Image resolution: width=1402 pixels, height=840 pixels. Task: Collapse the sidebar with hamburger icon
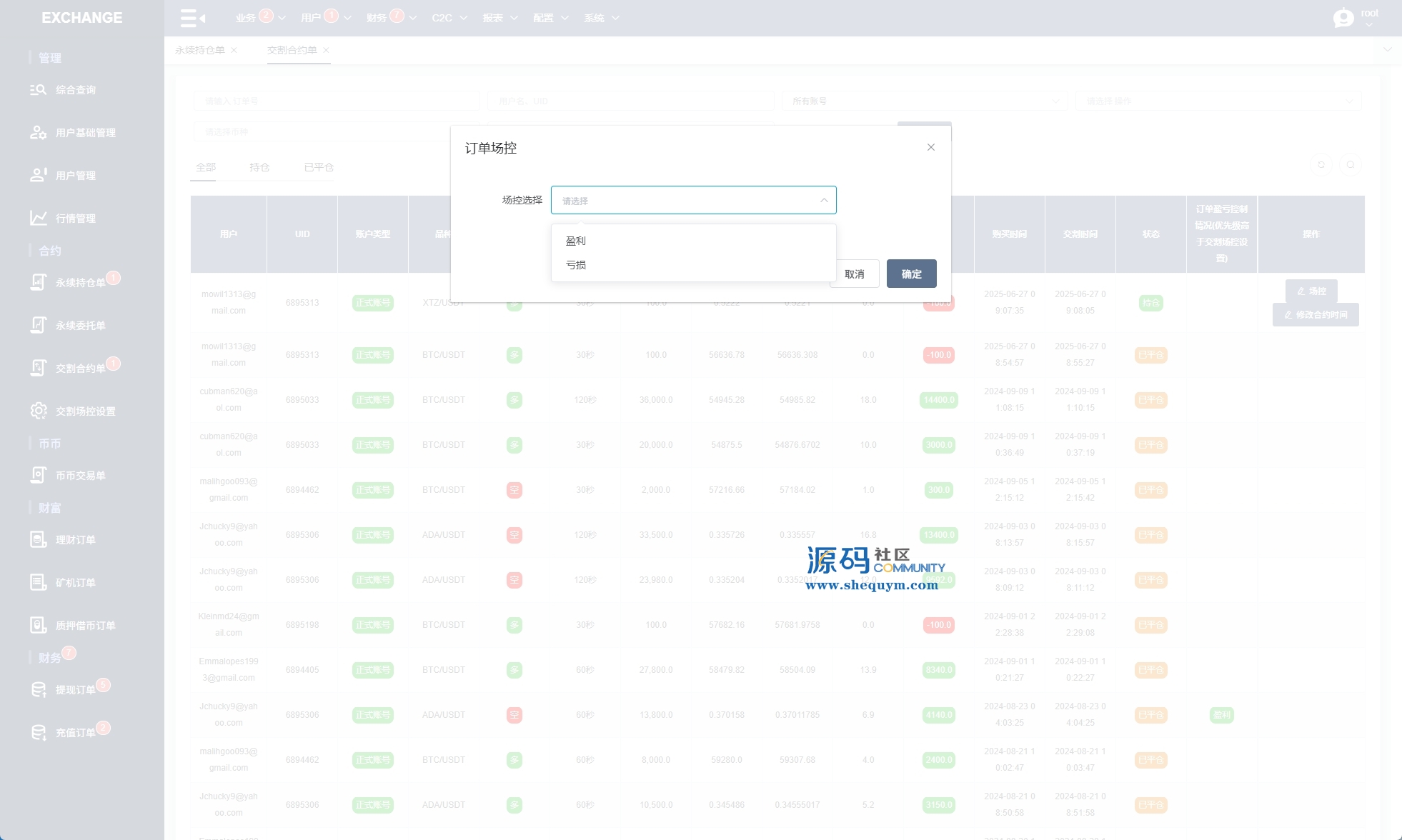[192, 18]
